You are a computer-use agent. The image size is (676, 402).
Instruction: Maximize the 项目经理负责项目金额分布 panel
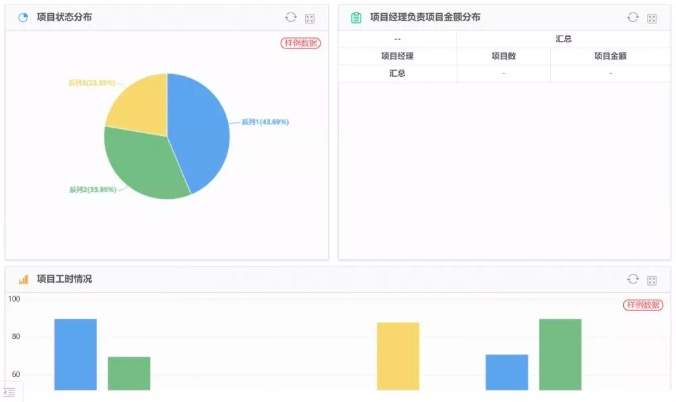652,18
